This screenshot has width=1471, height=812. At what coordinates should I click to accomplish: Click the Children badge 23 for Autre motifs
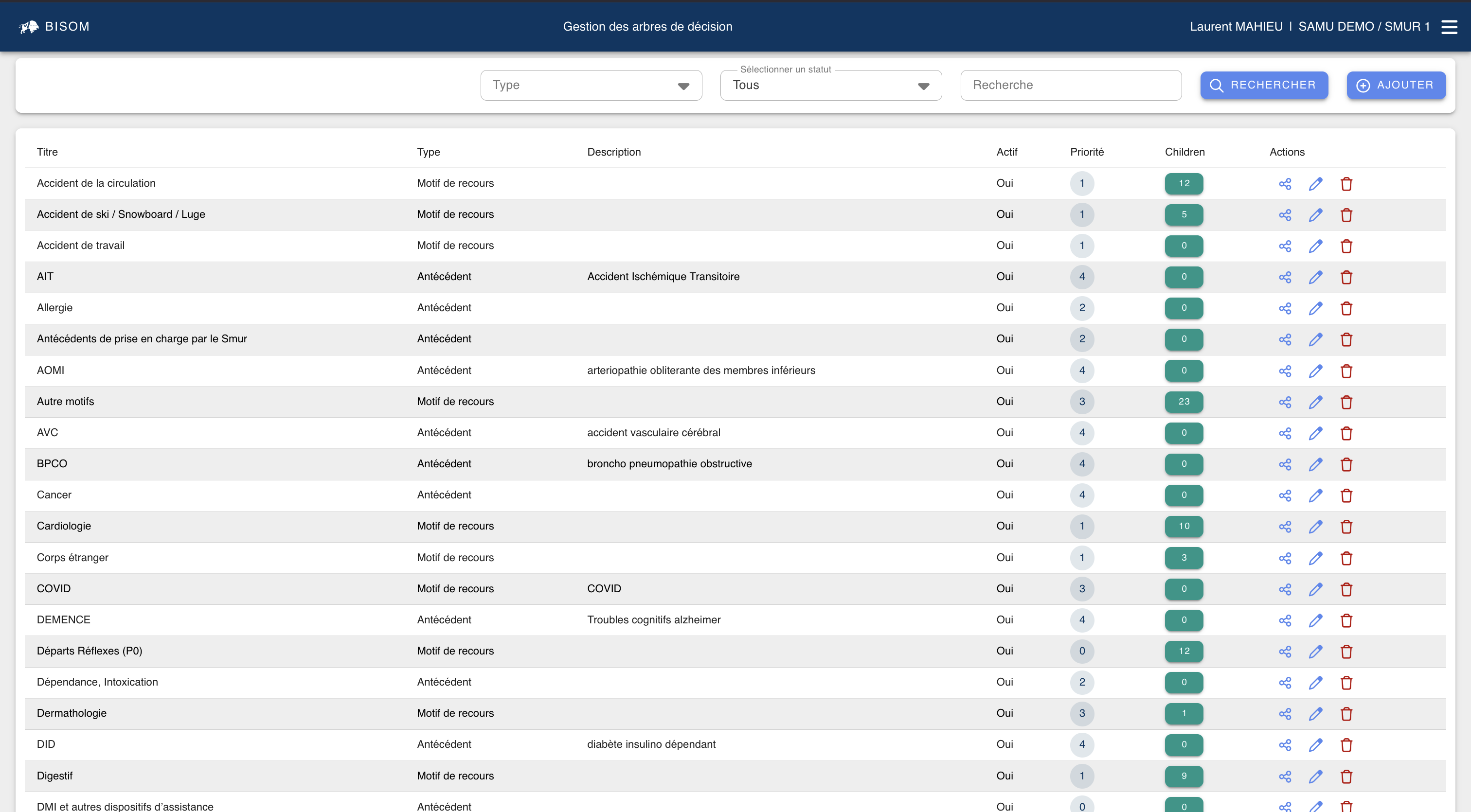click(1184, 402)
